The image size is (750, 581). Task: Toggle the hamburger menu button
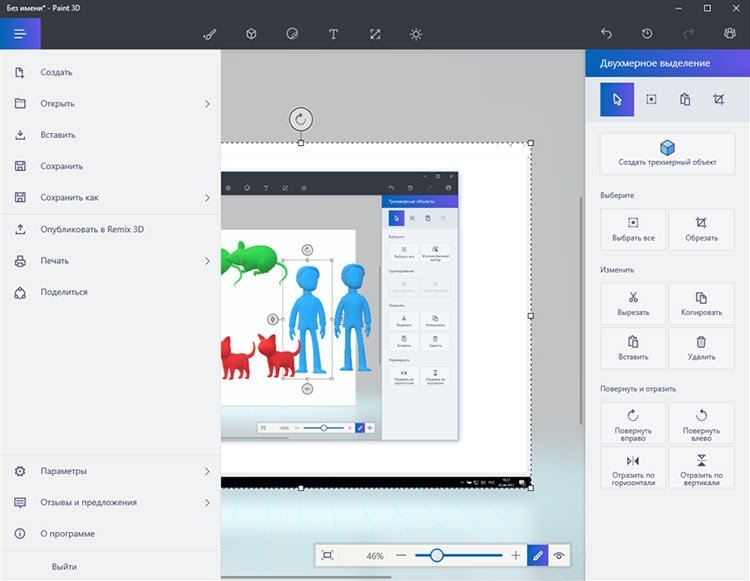(20, 33)
